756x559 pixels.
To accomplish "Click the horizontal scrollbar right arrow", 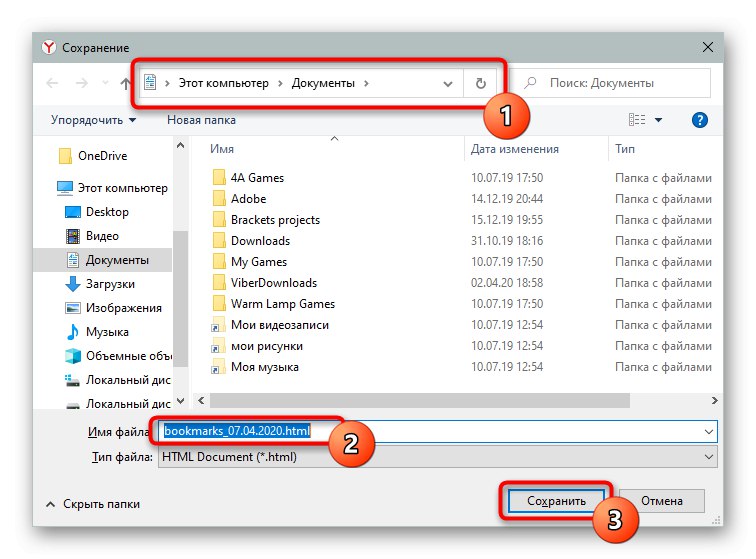I will click(x=714, y=400).
